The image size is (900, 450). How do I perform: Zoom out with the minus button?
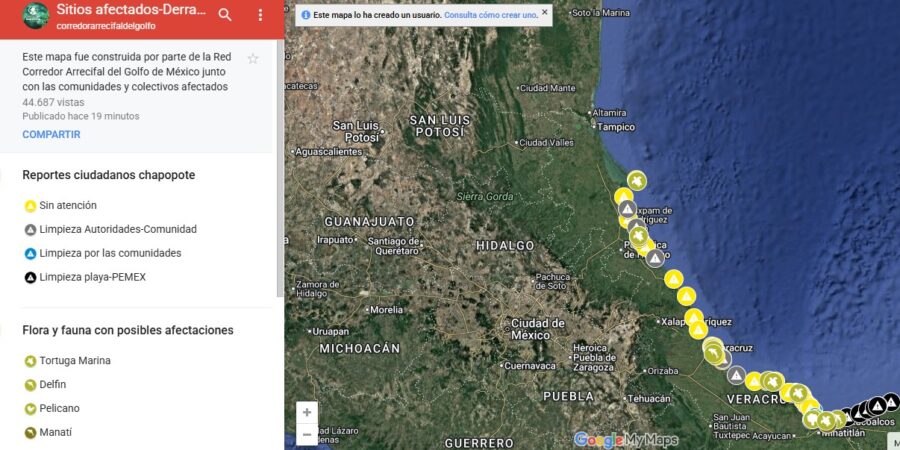point(307,434)
